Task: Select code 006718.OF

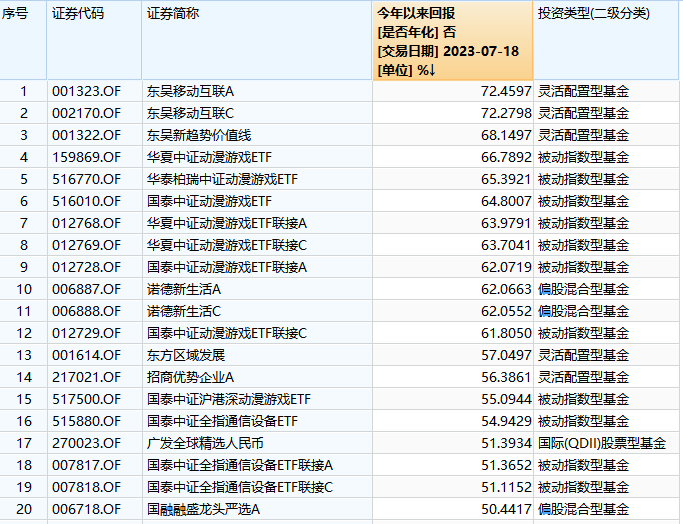Action: coord(86,509)
